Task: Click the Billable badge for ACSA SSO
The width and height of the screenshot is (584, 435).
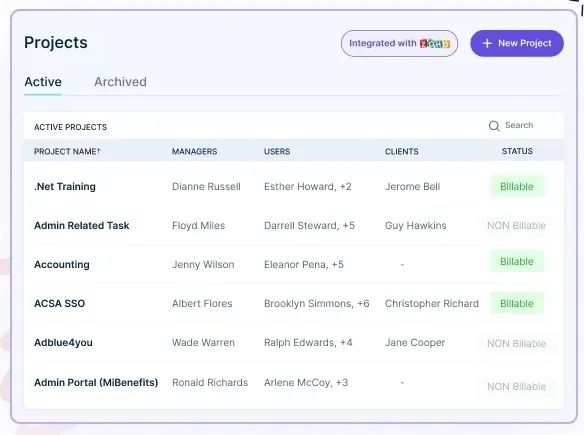Action: 517,304
